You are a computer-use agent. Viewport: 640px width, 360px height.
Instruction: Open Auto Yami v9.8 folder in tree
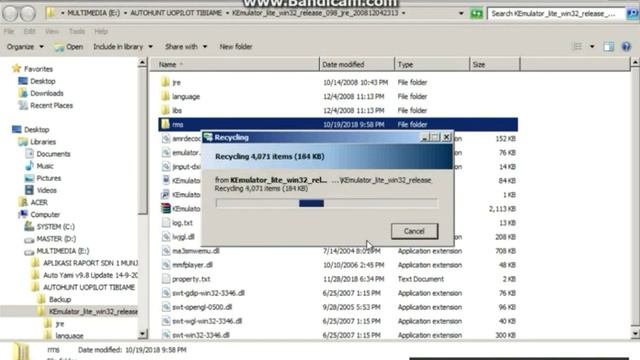[90, 275]
